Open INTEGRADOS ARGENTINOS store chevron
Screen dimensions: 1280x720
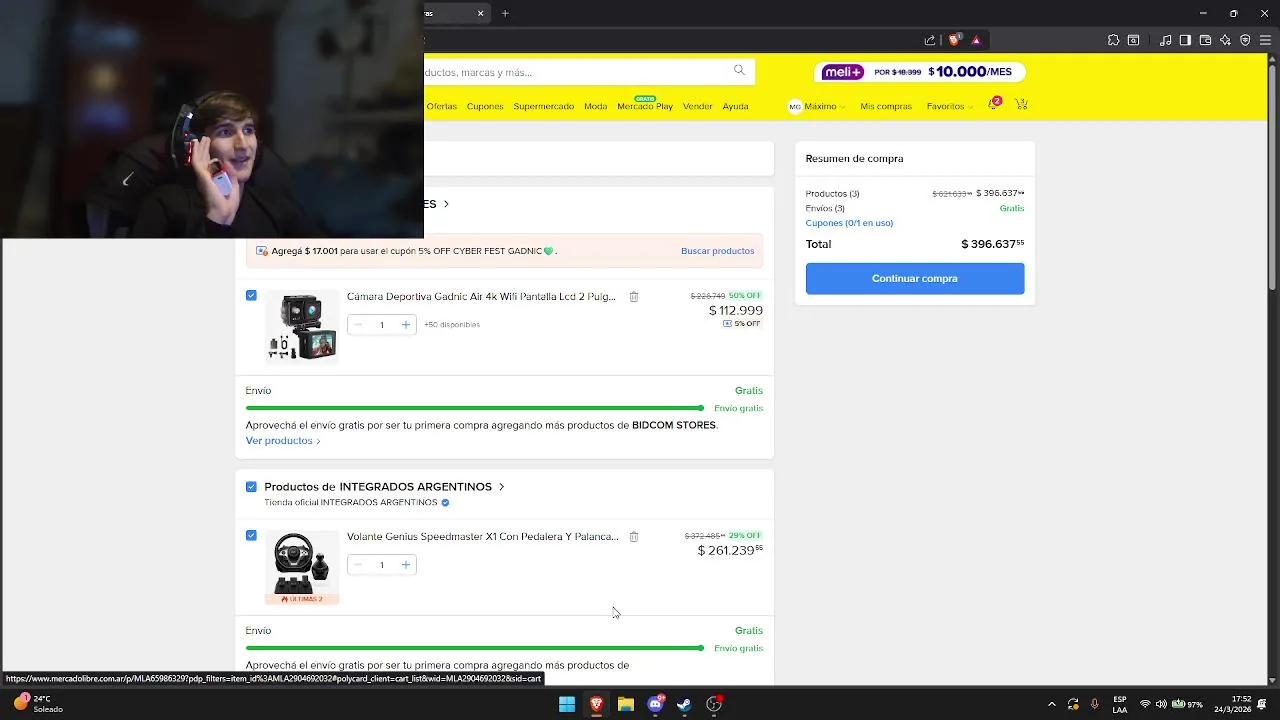click(501, 487)
